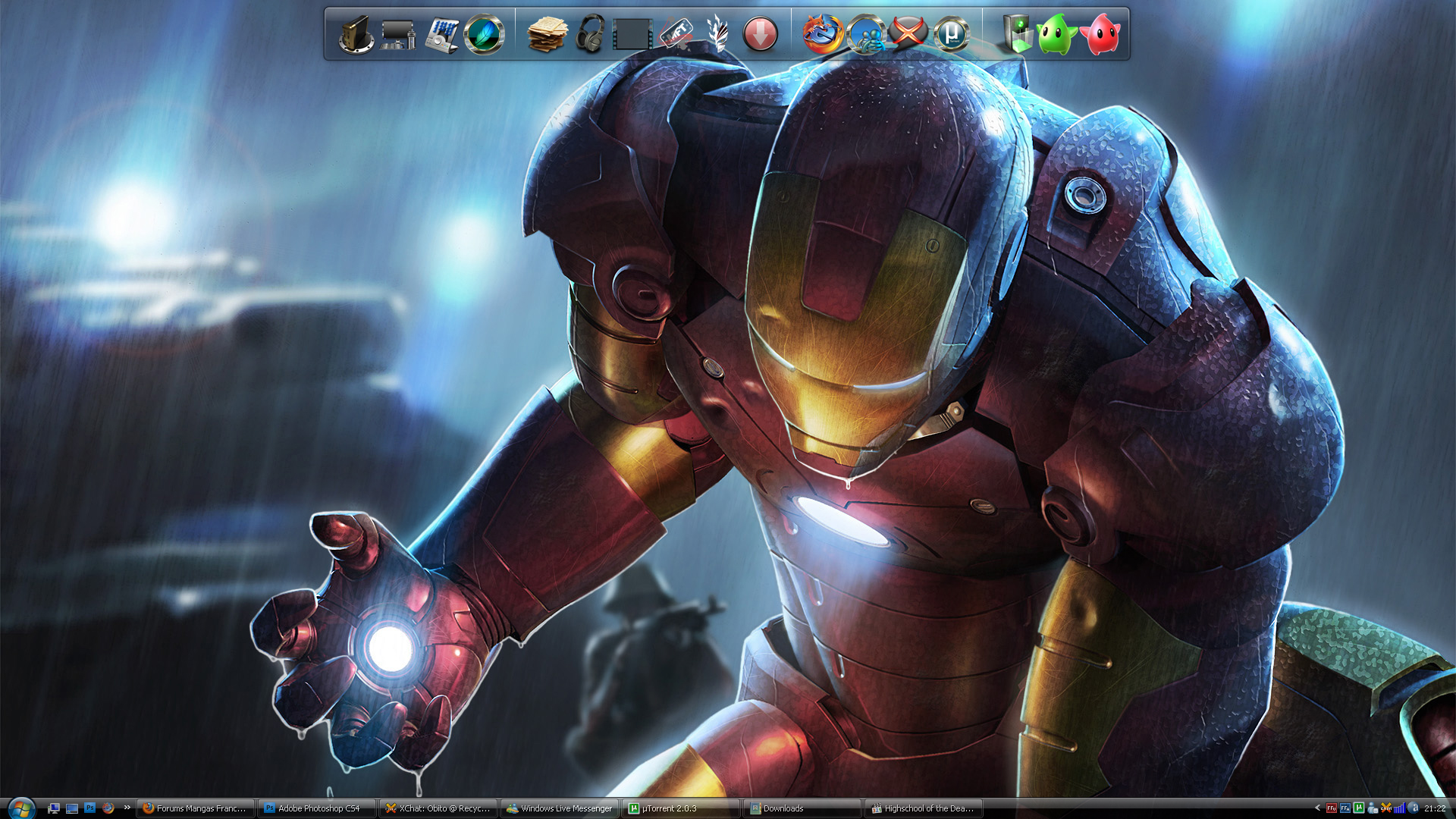Click the Messenger buddy tray icon

[1373, 808]
